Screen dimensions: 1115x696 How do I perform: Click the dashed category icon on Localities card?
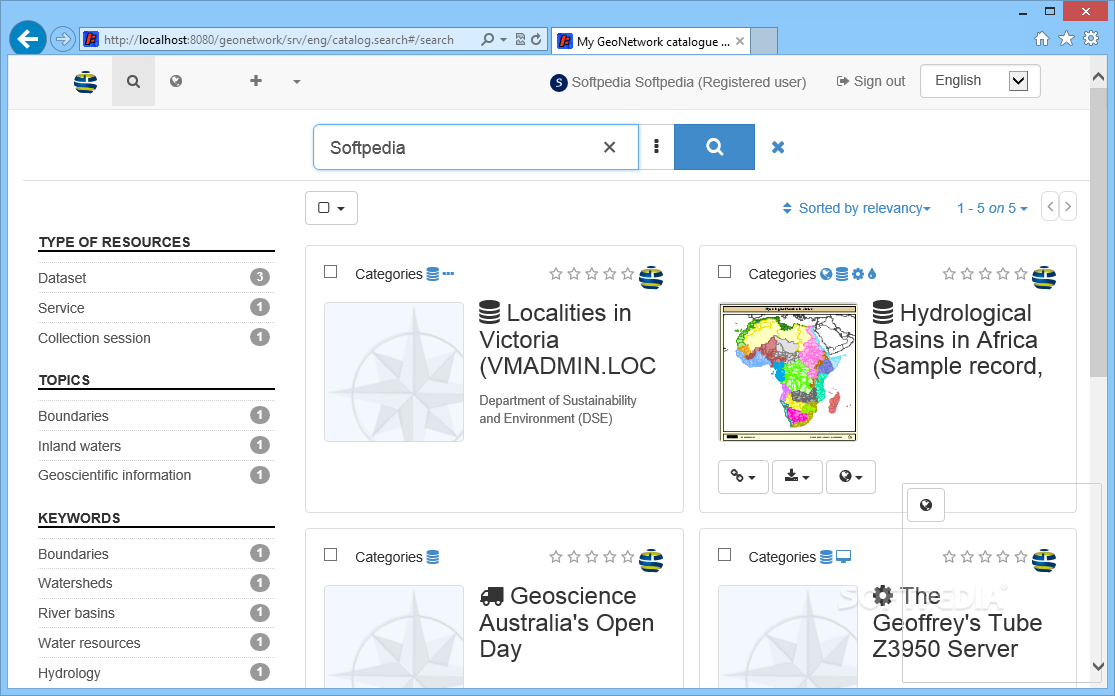click(x=448, y=273)
